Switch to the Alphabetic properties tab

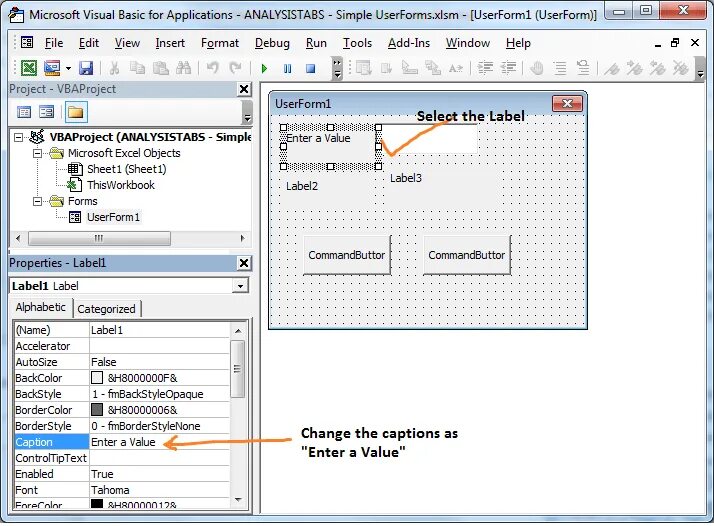coord(41,307)
